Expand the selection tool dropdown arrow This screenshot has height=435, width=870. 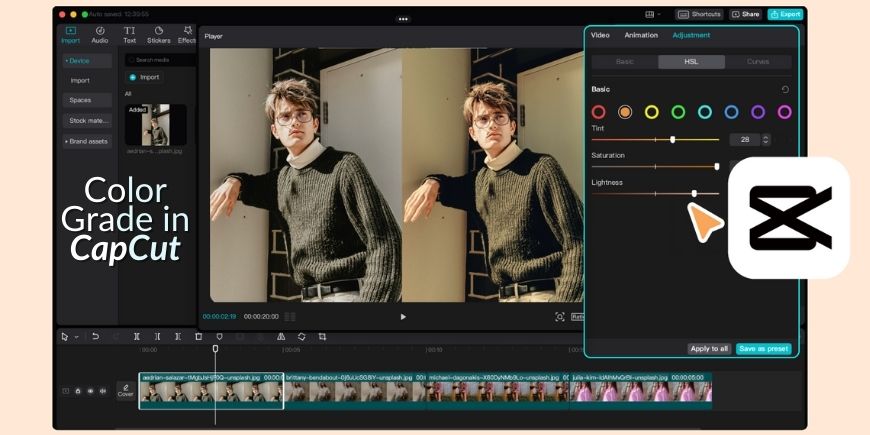pos(76,337)
